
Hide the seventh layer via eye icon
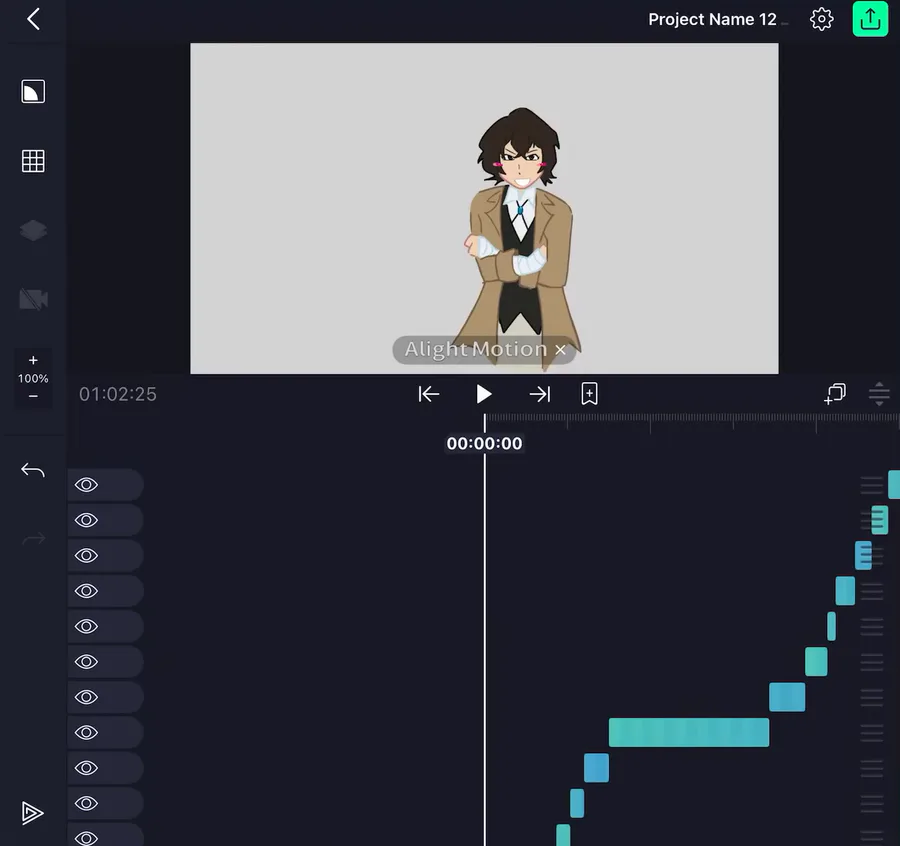[x=86, y=697]
